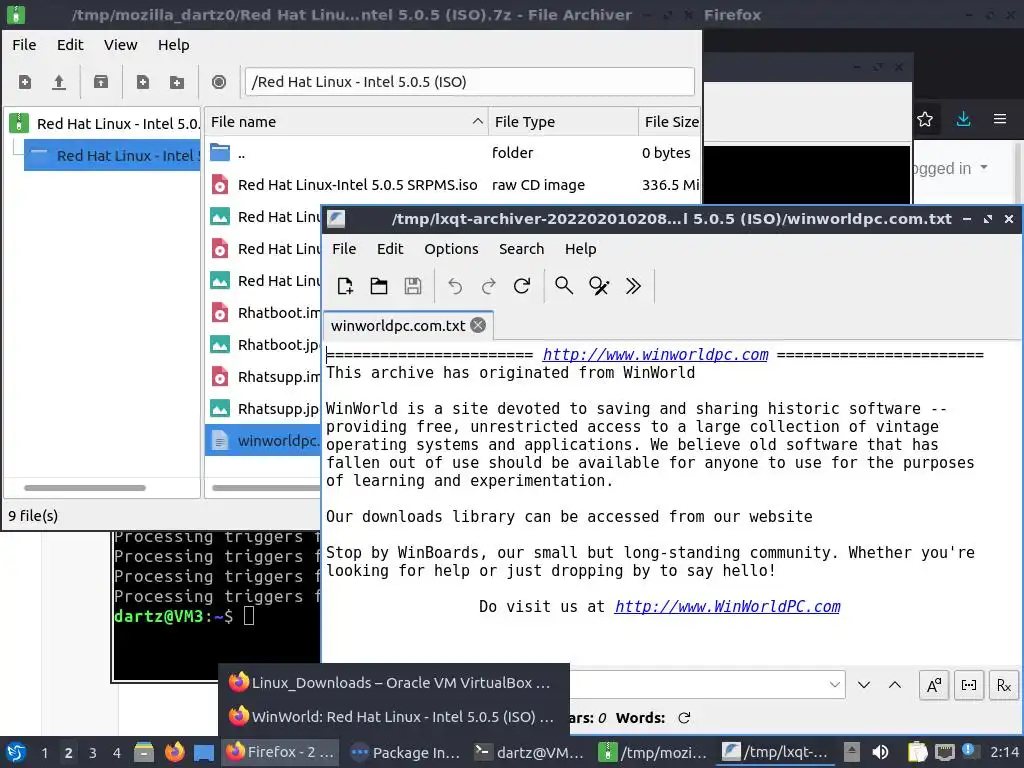Create a new document in the text editor
The width and height of the screenshot is (1024, 768).
pos(345,286)
